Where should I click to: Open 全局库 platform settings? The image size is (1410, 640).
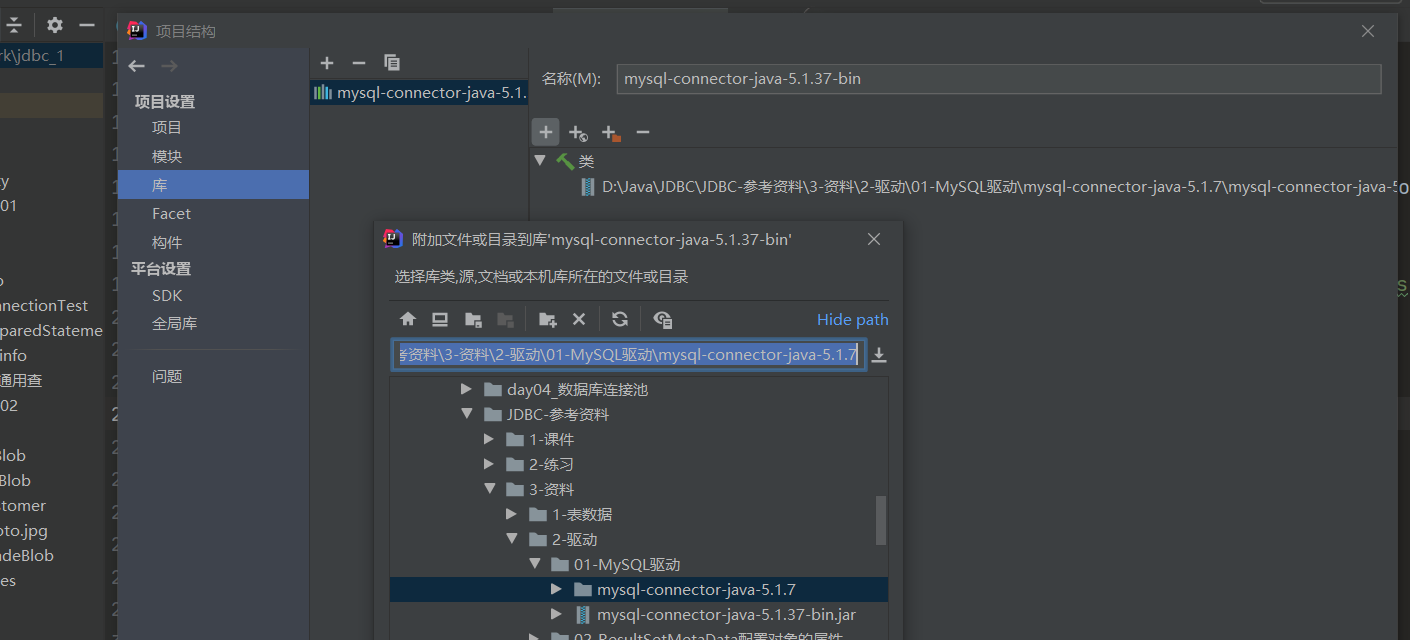pos(174,323)
